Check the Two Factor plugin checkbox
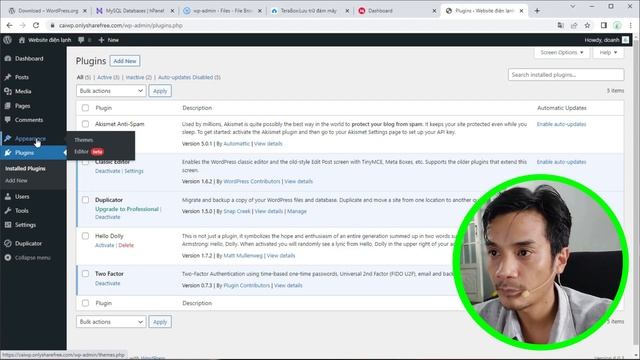The height and width of the screenshot is (360, 640). (85, 273)
